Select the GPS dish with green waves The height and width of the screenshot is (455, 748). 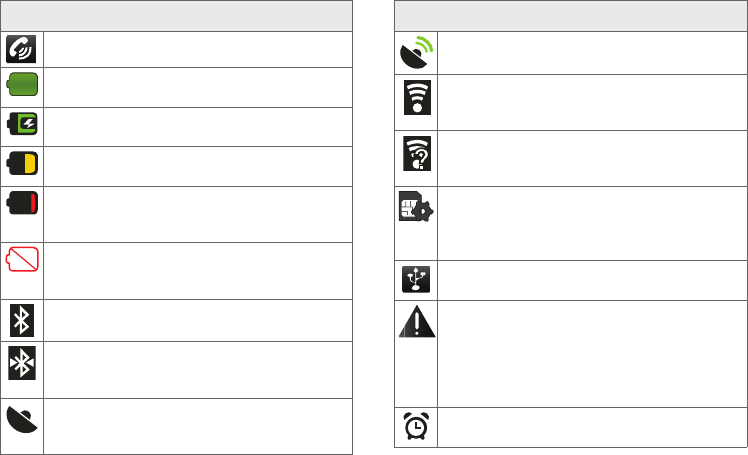pyautogui.click(x=416, y=52)
